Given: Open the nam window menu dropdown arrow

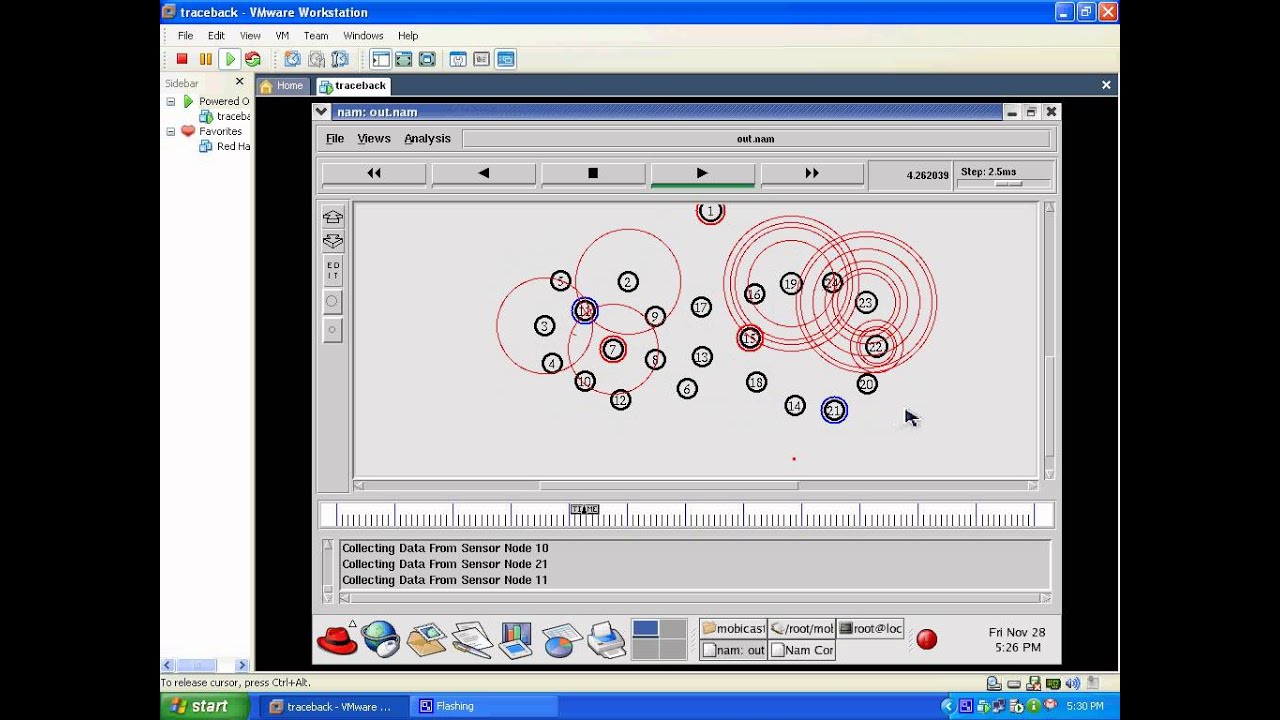Looking at the screenshot, I should (x=321, y=112).
